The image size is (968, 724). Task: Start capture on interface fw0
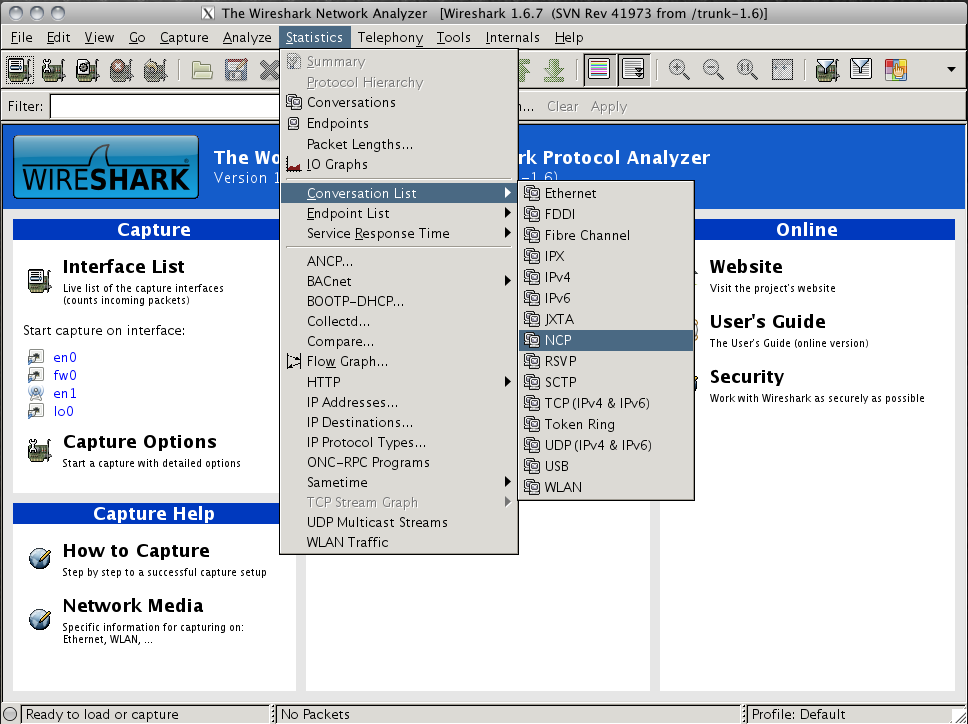[x=65, y=375]
